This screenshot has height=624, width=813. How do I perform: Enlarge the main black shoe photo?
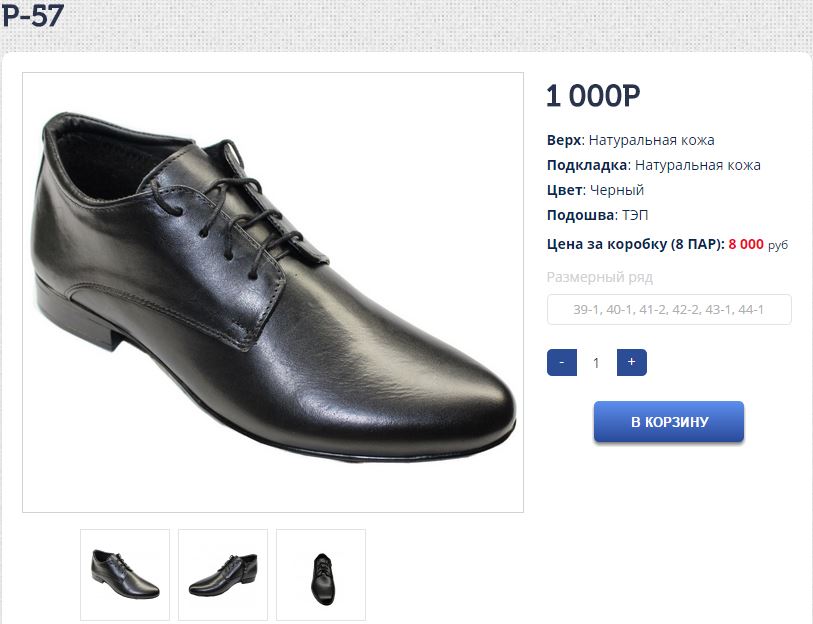tap(273, 292)
